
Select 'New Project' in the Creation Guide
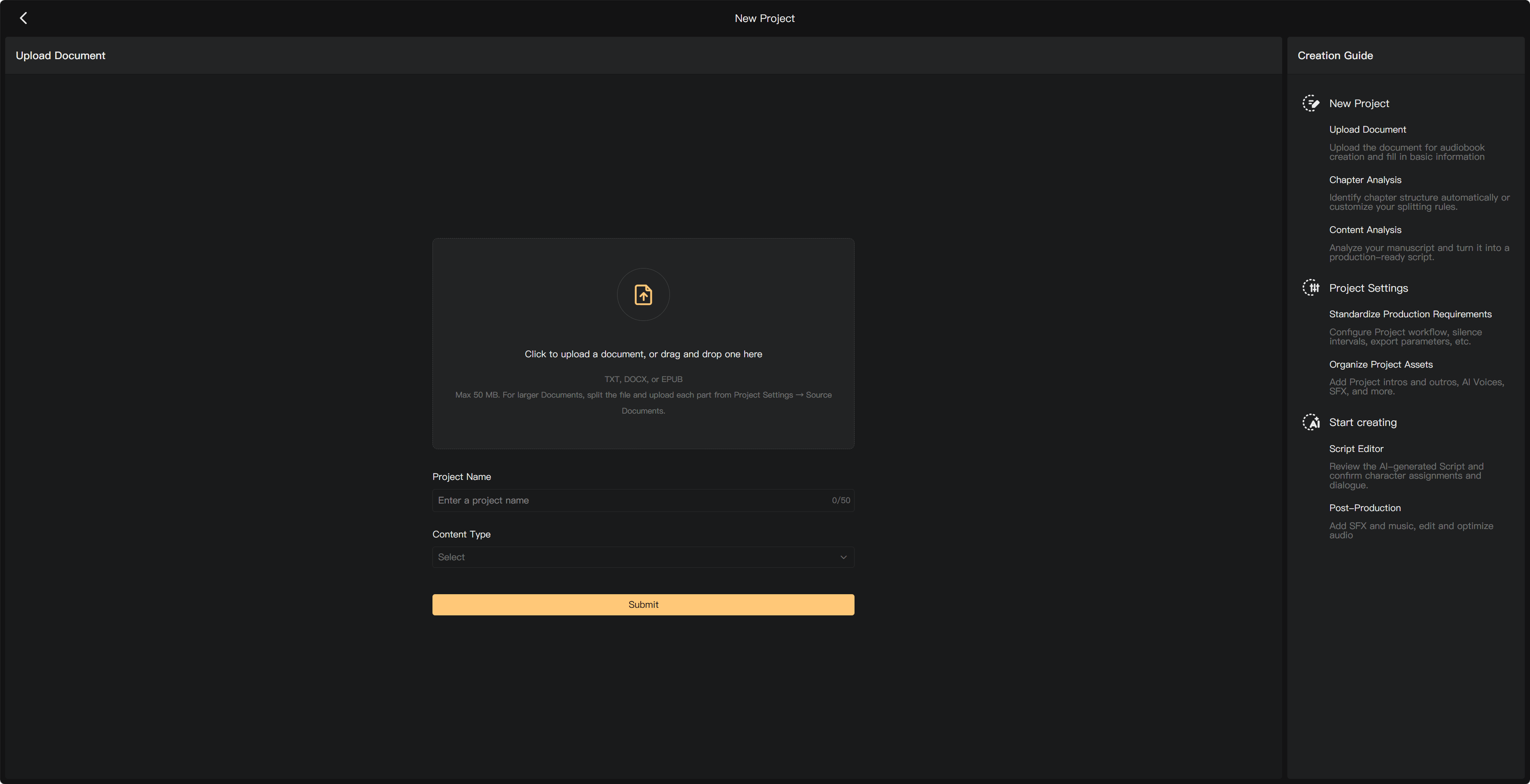1359,103
